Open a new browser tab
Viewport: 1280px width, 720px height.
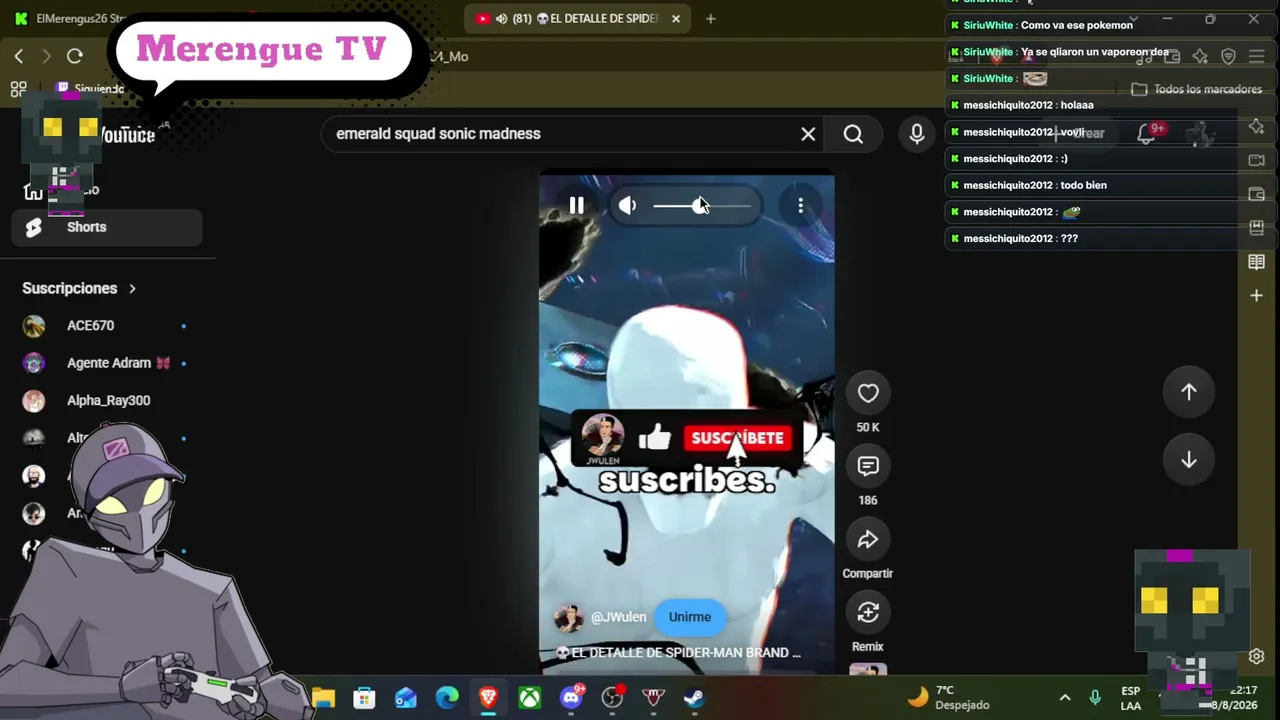(711, 18)
